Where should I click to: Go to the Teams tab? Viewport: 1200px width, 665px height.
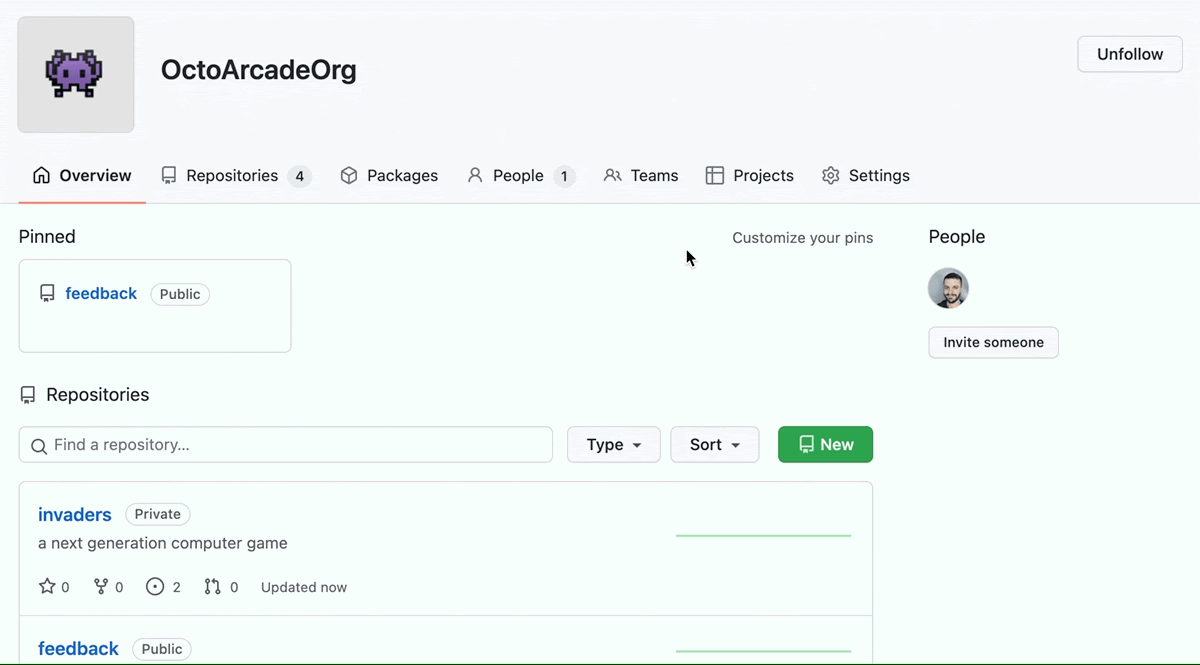[641, 176]
